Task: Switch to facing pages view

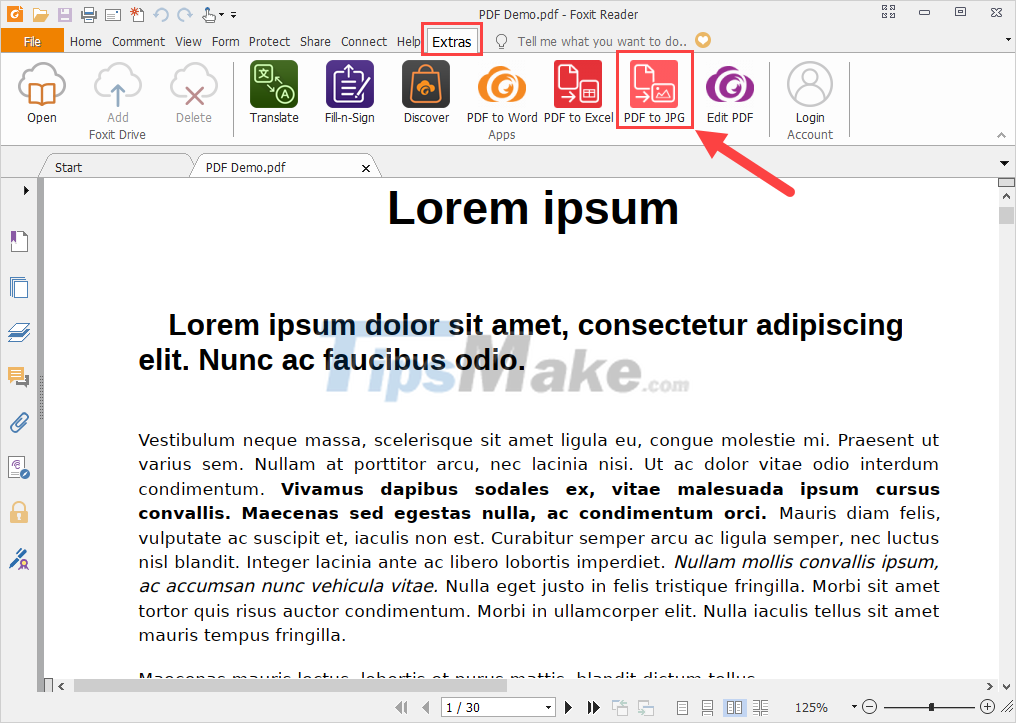Action: (737, 707)
